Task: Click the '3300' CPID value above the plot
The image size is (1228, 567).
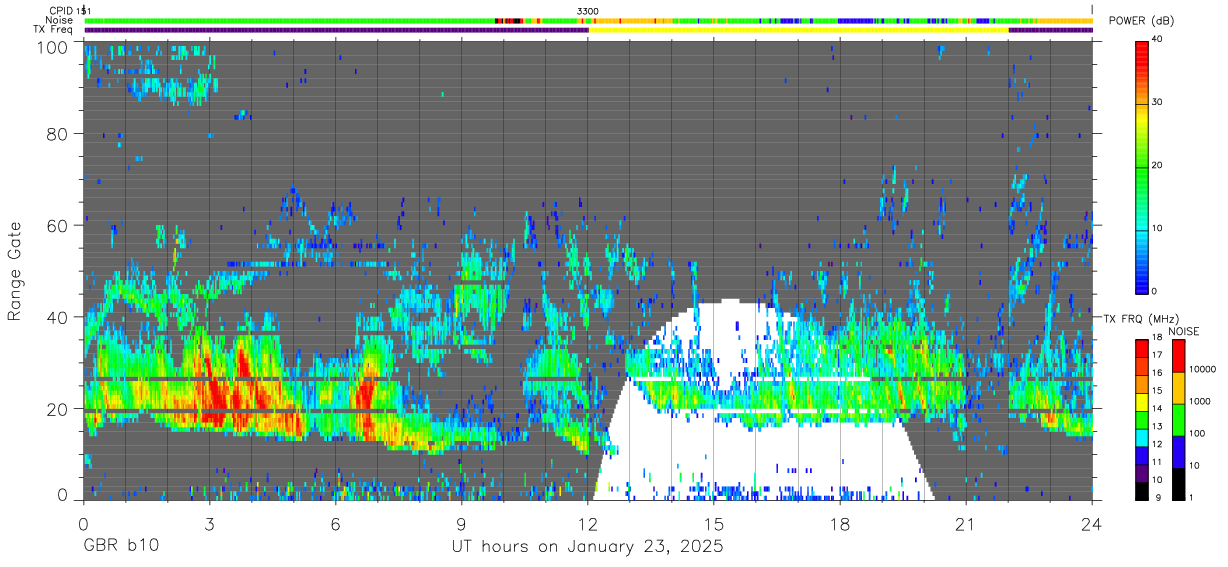Action: 588,10
